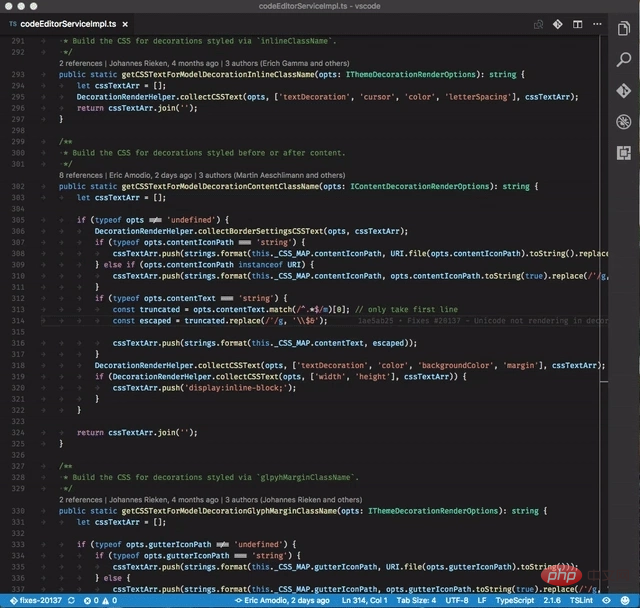640x608 pixels.
Task: Click 'display:inline-block;' string on line 320
Action: click(237, 388)
